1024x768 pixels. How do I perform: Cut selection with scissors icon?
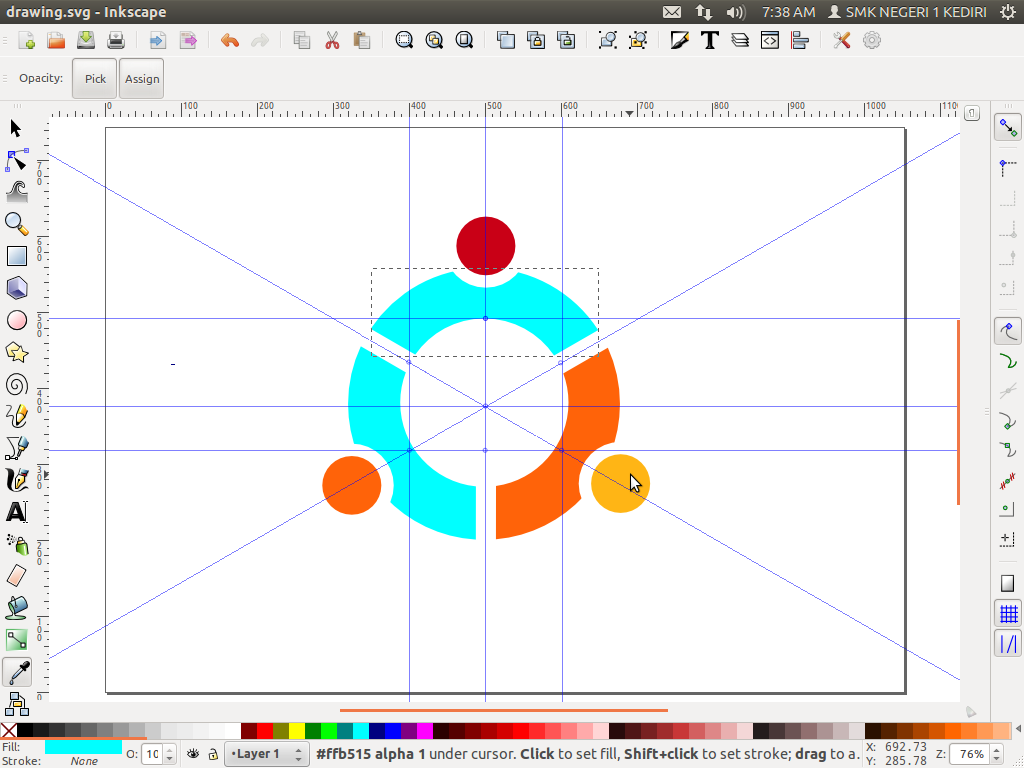click(x=332, y=40)
